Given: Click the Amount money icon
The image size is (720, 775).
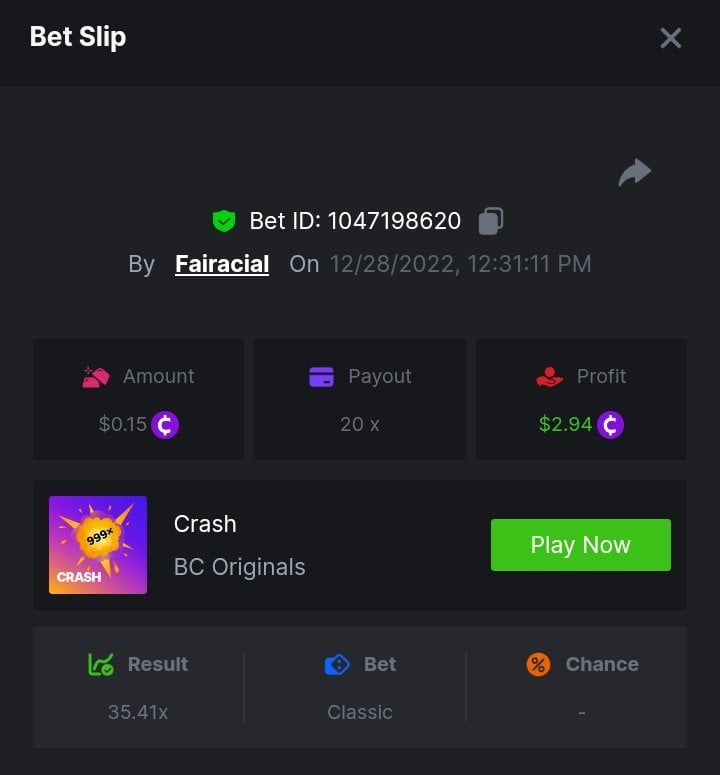Looking at the screenshot, I should coord(96,377).
